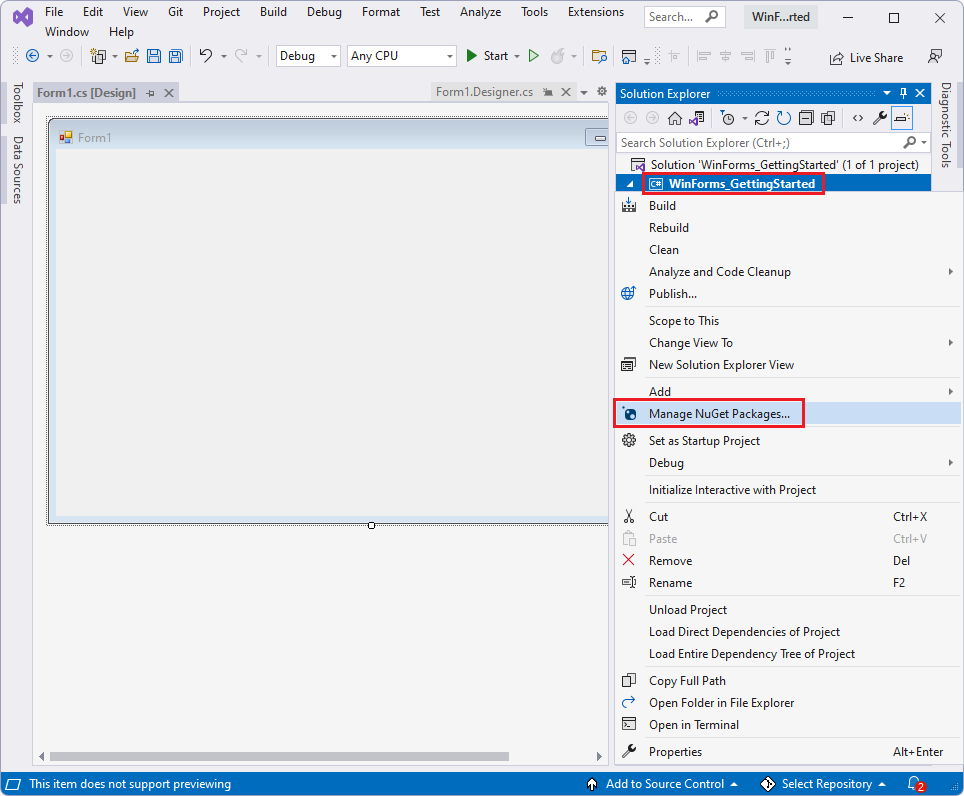Toggle auto-hide pin on Solution Explorer
Image resolution: width=964 pixels, height=796 pixels.
[x=903, y=93]
